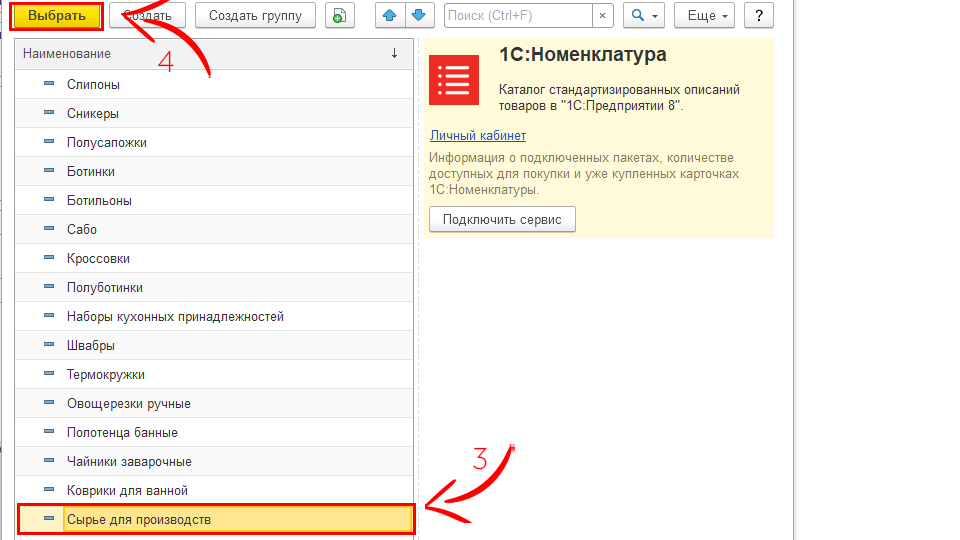Click the copy item icon with green plus
The height and width of the screenshot is (540, 960).
[x=340, y=16]
